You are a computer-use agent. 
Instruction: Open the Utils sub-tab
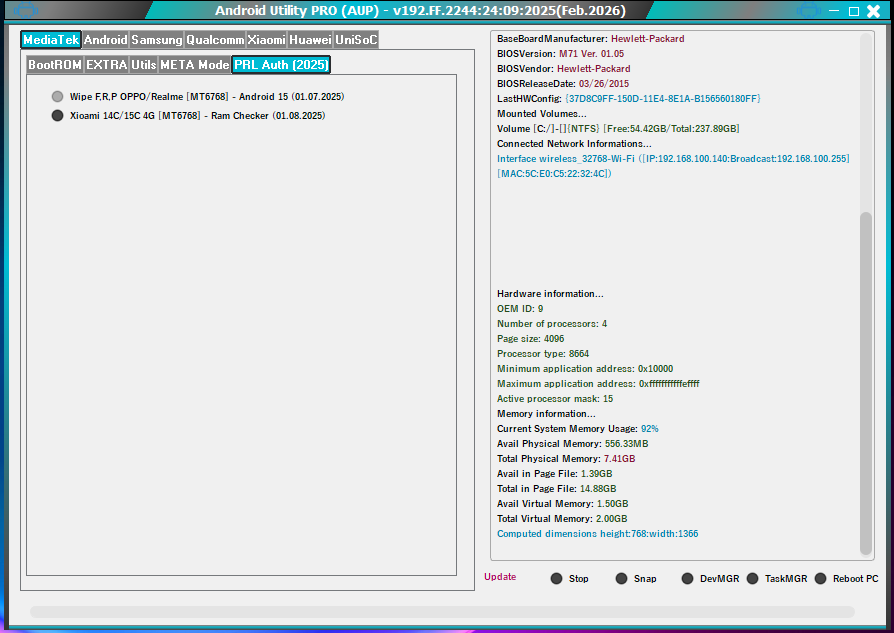pos(144,65)
